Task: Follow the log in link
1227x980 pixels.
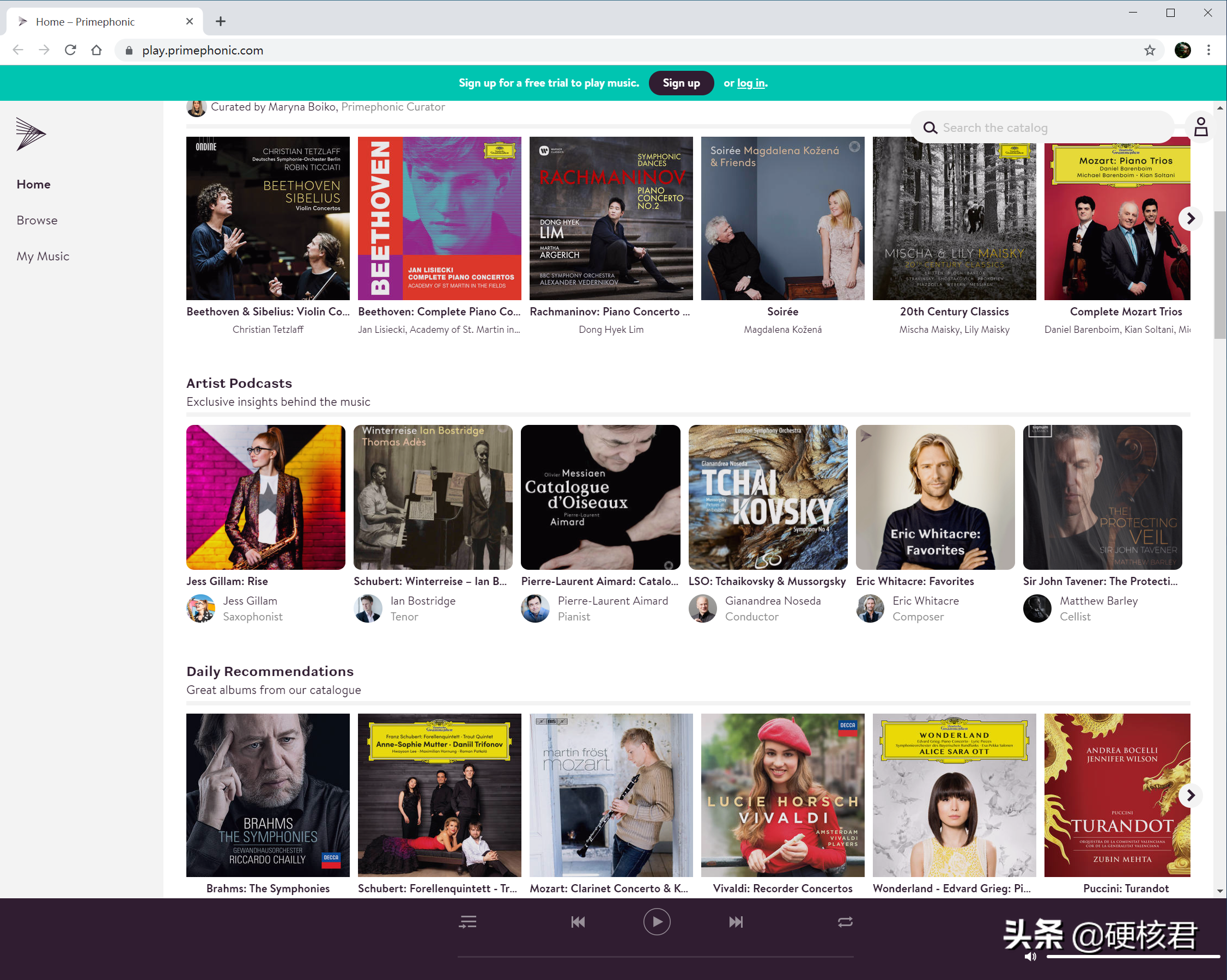Action: point(751,83)
